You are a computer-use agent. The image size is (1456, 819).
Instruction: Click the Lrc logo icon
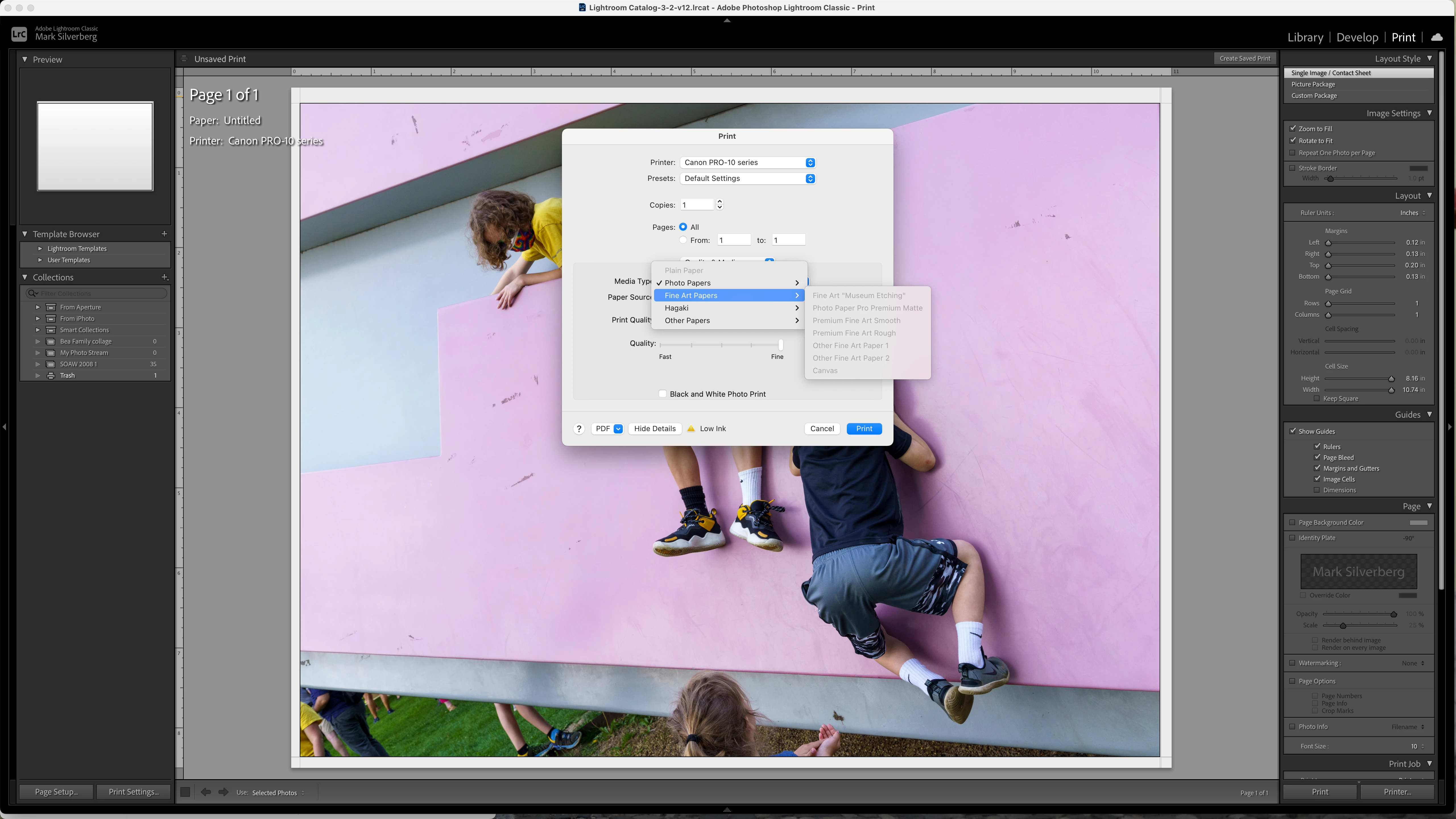pyautogui.click(x=19, y=34)
